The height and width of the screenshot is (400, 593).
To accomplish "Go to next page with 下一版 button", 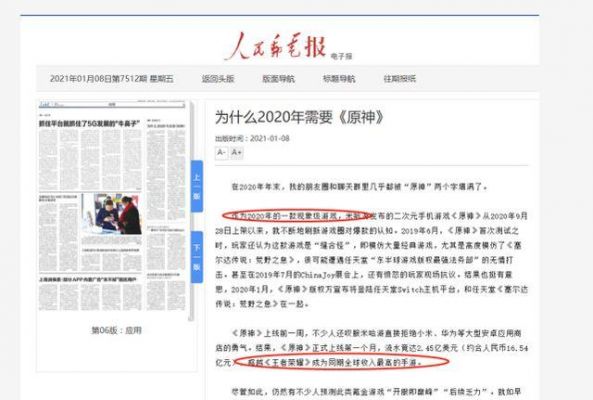I will [x=197, y=257].
